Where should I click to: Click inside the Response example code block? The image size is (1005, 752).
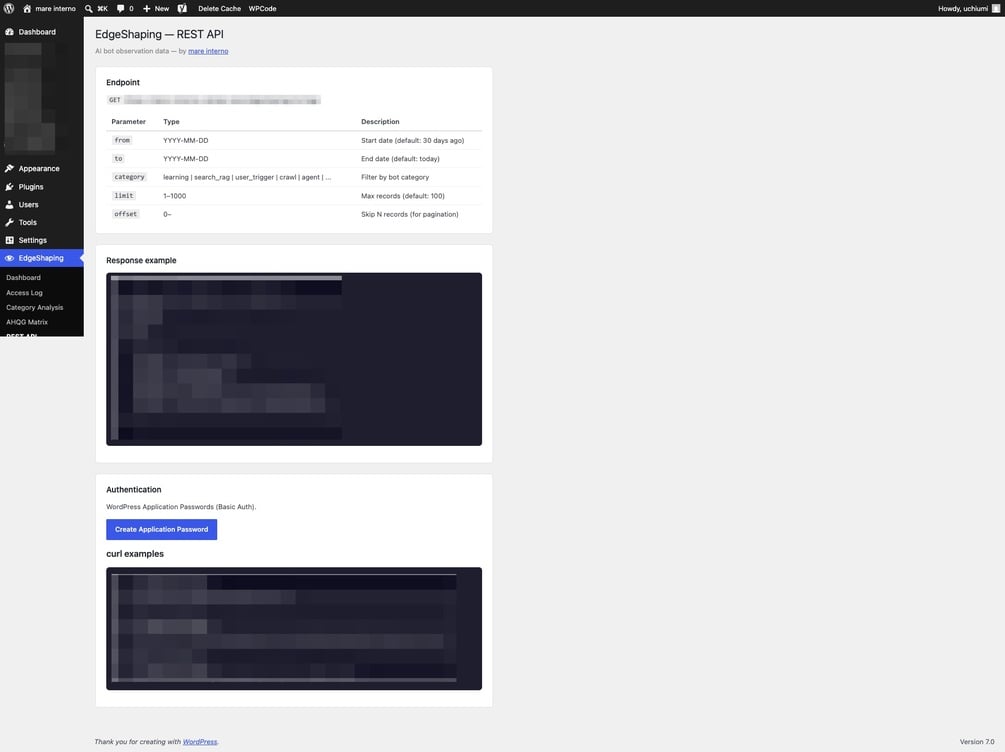click(x=294, y=359)
